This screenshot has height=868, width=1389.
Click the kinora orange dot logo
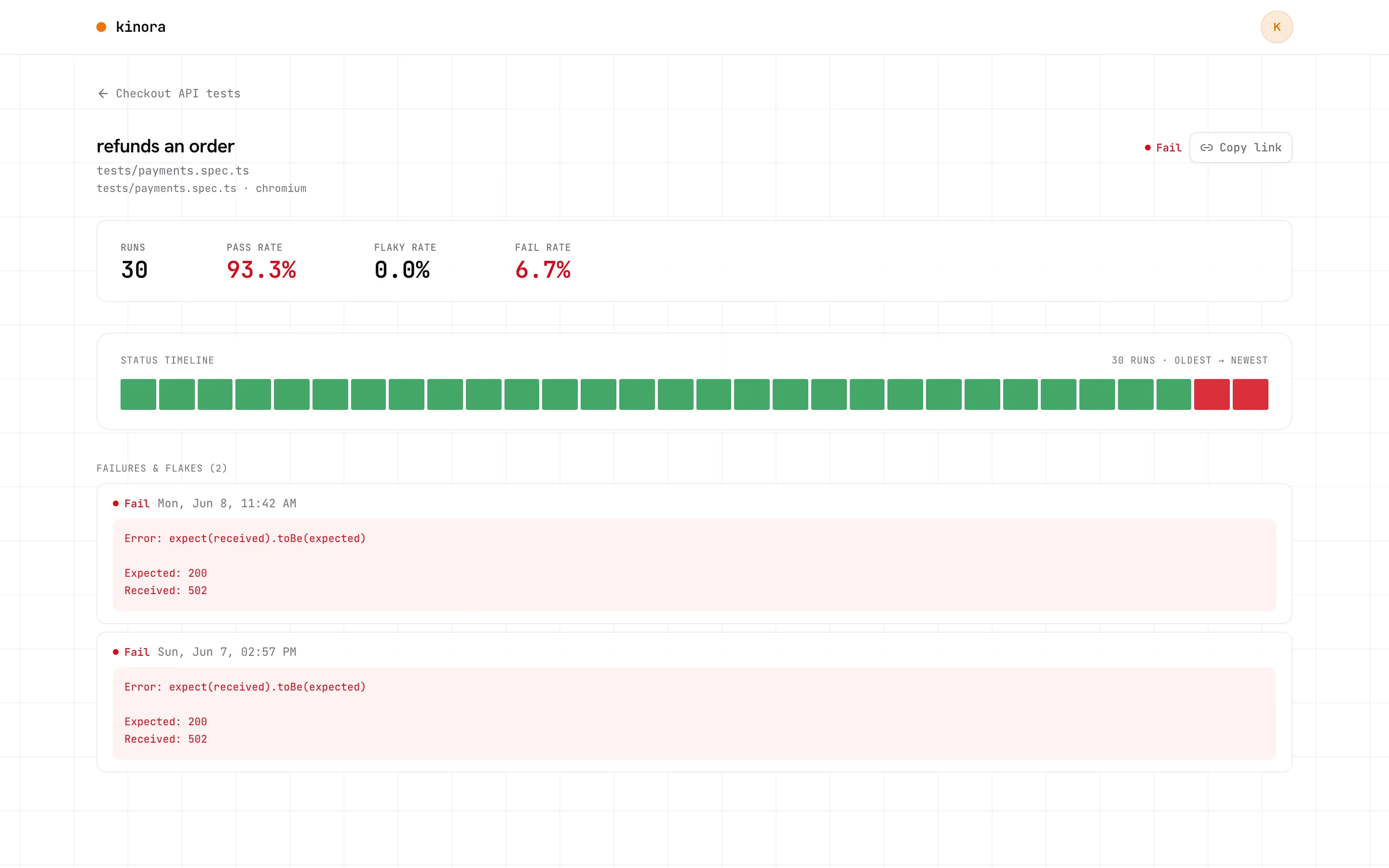click(101, 27)
